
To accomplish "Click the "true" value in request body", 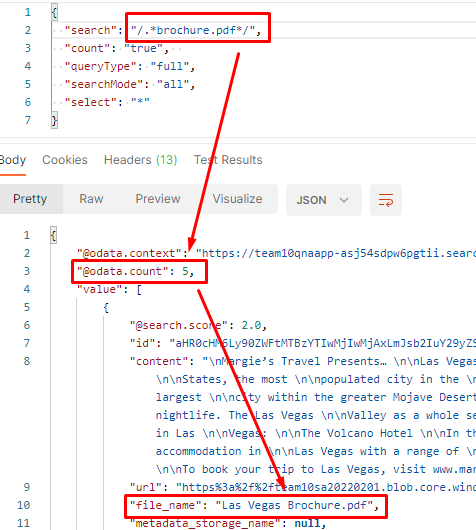I will (x=143, y=48).
